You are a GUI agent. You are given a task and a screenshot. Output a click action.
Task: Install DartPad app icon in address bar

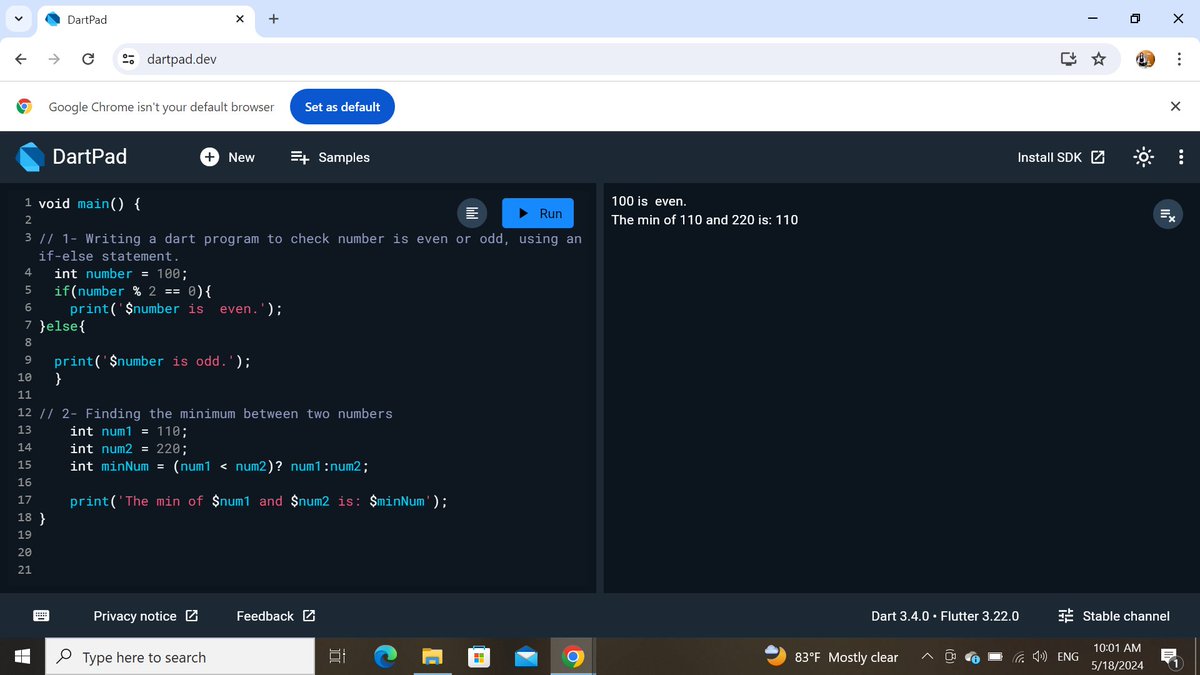click(1069, 59)
